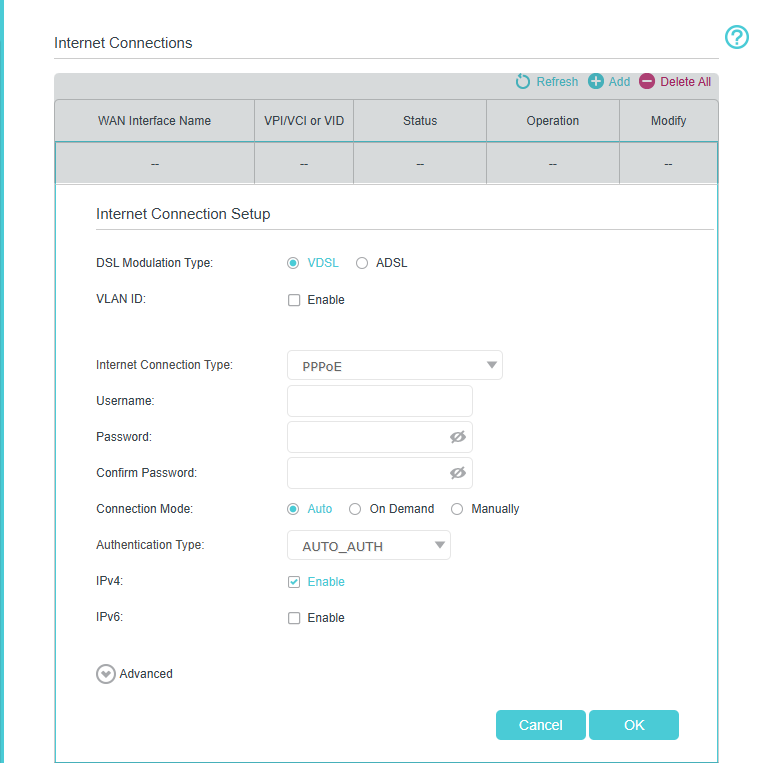The image size is (769, 763).
Task: Click into the Username field
Action: coord(379,401)
